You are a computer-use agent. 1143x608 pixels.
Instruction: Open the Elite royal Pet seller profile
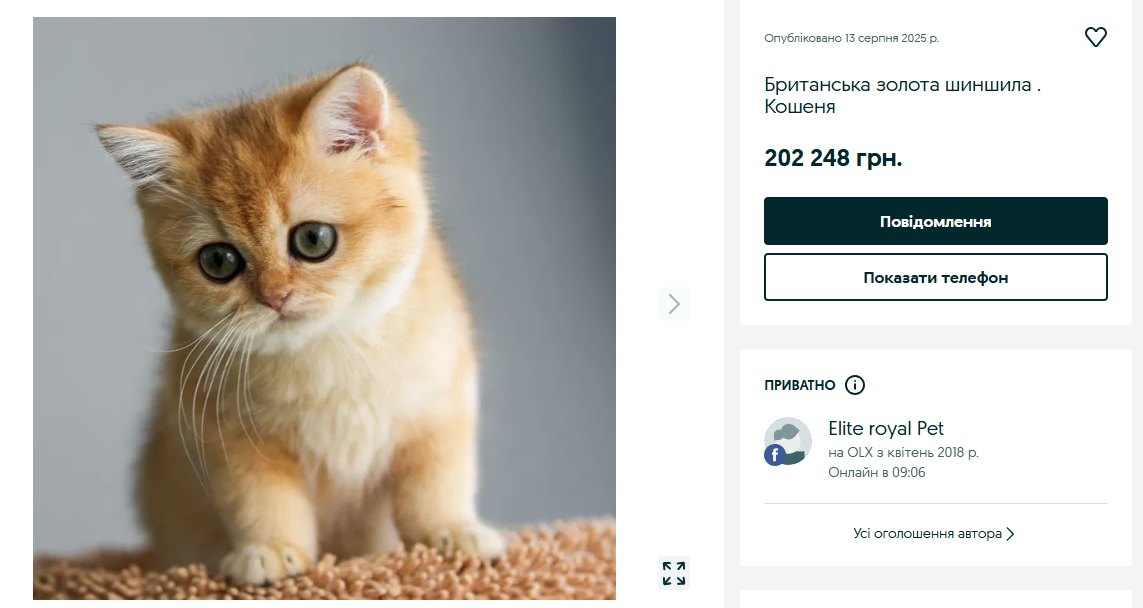tap(886, 429)
